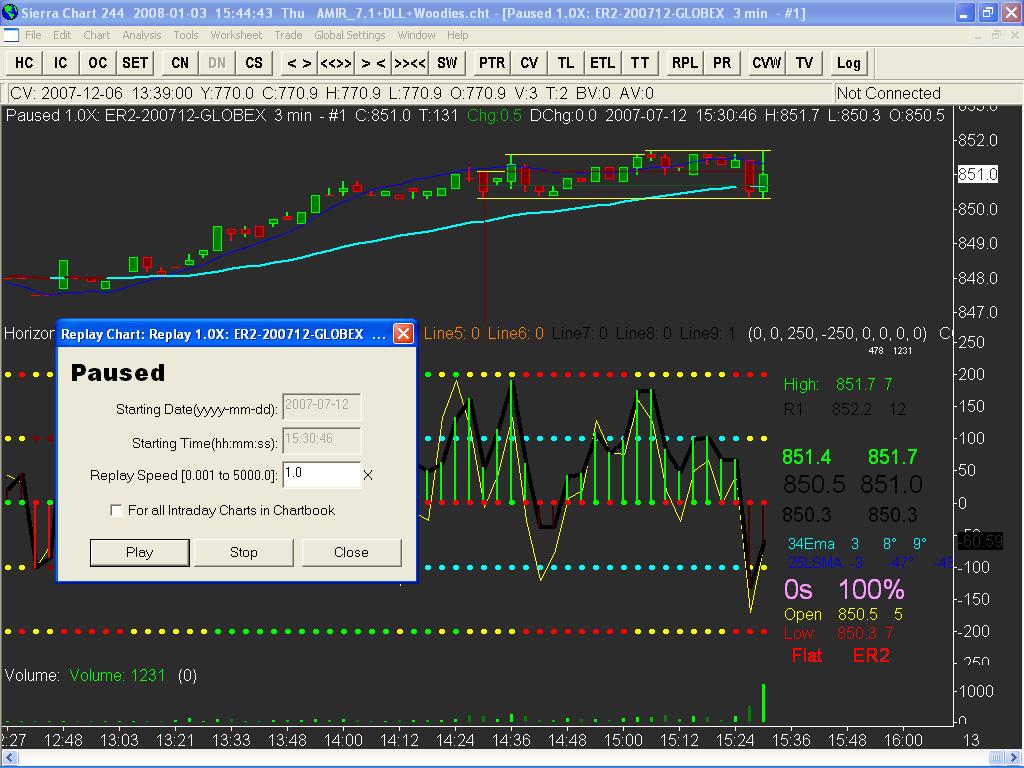Click the PR toolbar button

pyautogui.click(x=722, y=63)
